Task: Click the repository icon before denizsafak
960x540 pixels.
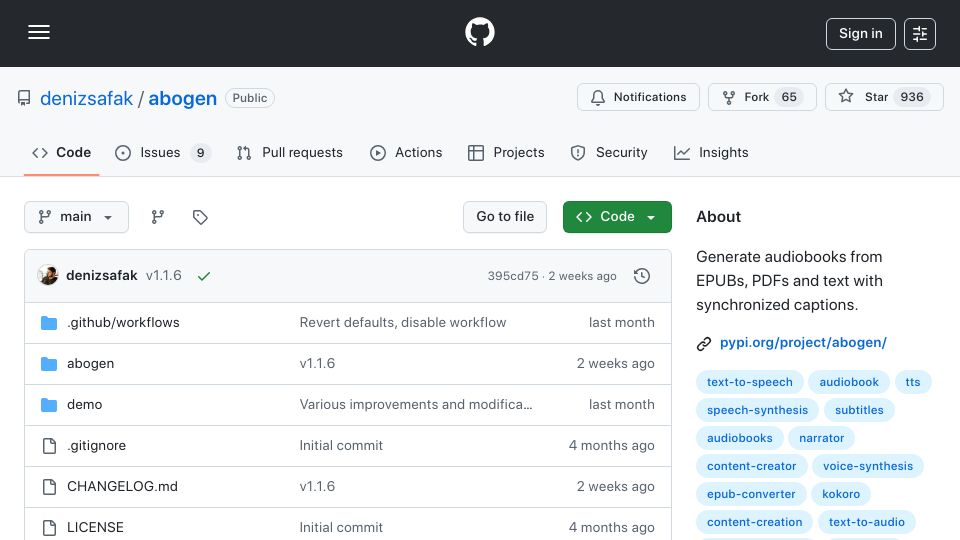Action: click(x=24, y=98)
